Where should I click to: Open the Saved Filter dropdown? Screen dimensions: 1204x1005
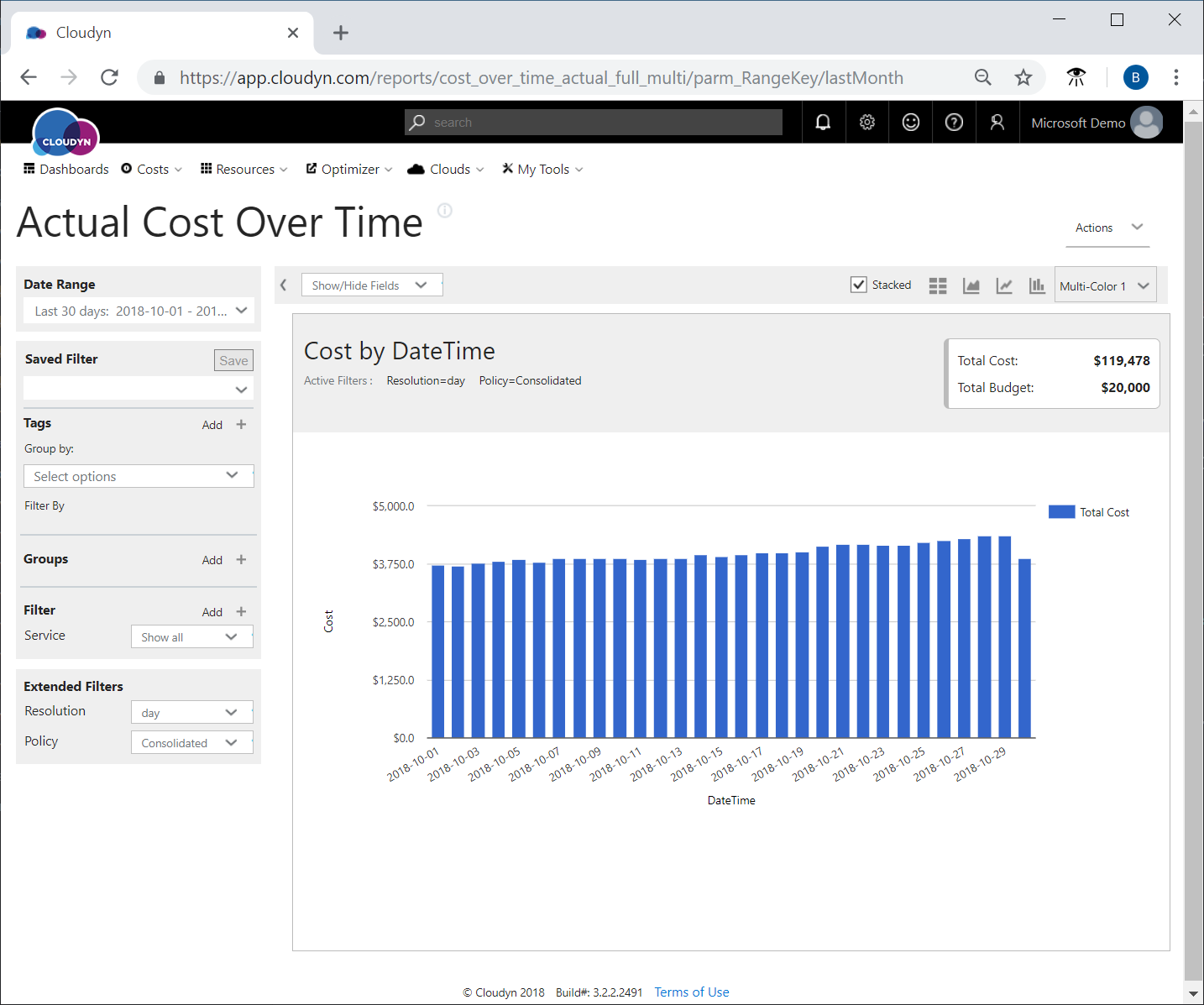click(139, 389)
